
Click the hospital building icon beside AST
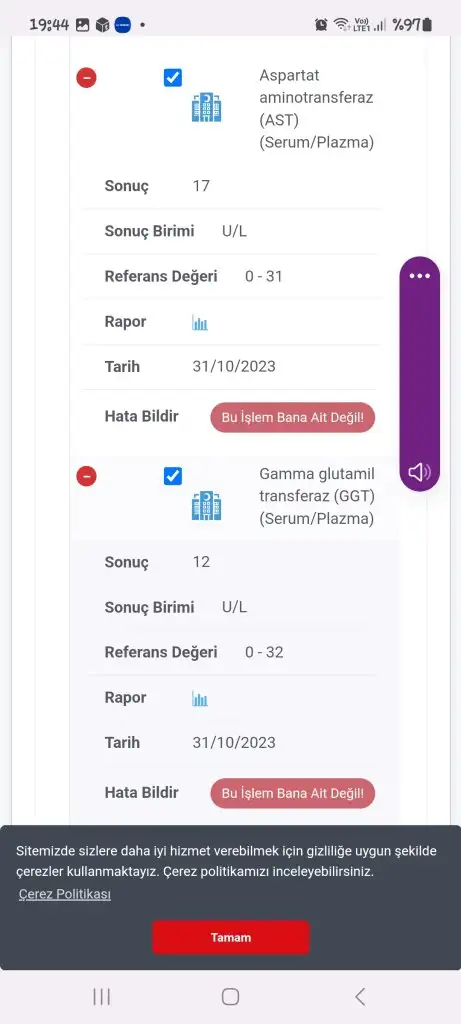(x=206, y=107)
